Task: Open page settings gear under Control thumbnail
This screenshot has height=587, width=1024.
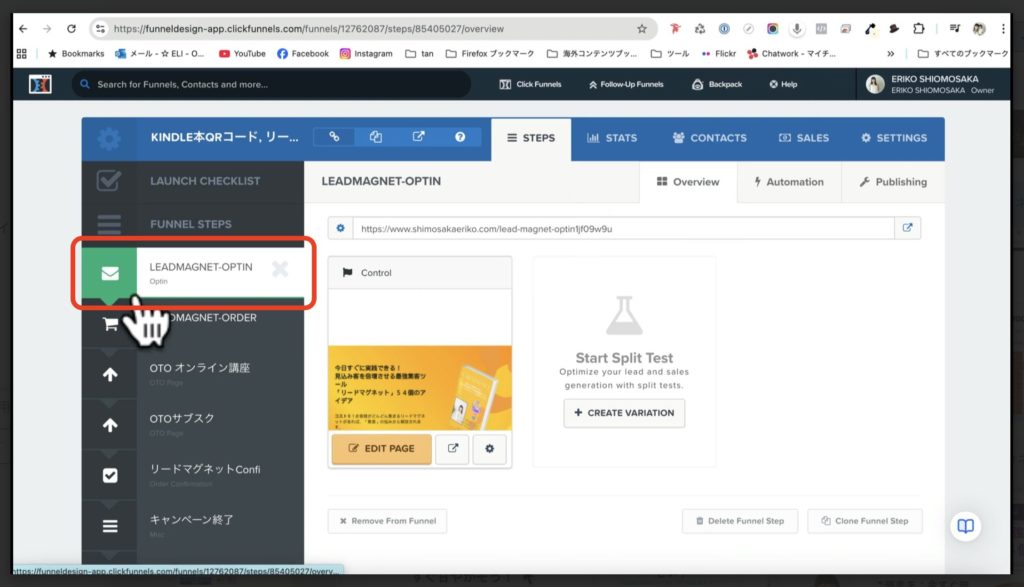Action: pyautogui.click(x=489, y=448)
